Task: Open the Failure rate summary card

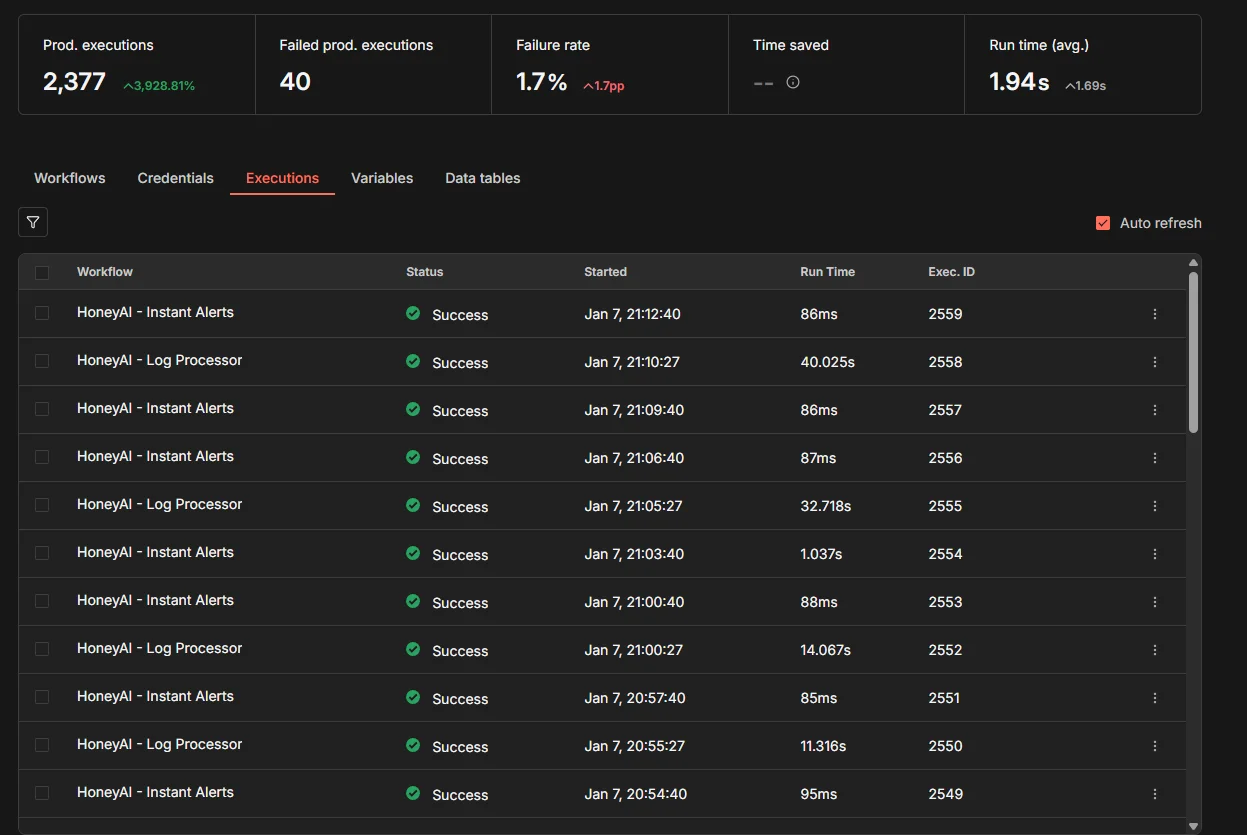Action: click(609, 64)
